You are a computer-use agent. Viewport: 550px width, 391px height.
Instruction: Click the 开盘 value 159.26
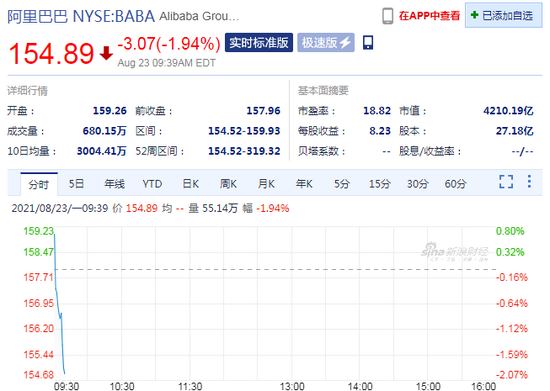109,111
